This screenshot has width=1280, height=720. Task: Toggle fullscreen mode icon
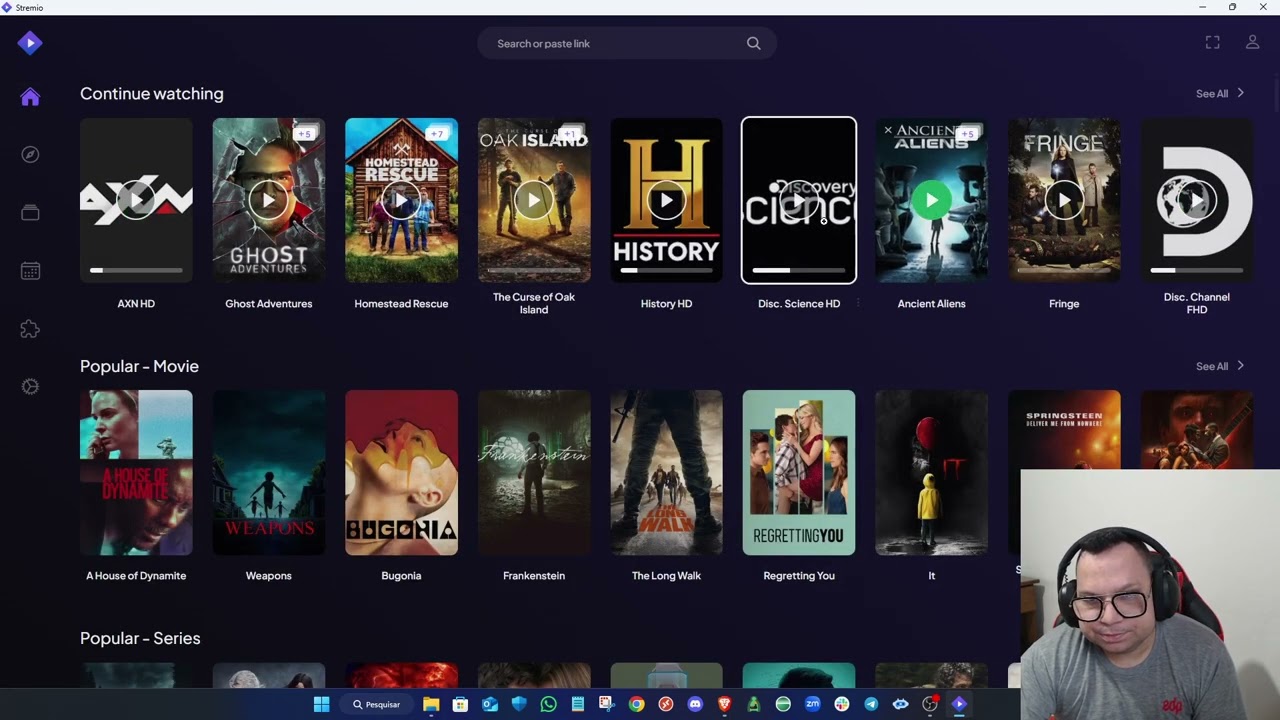[1212, 42]
